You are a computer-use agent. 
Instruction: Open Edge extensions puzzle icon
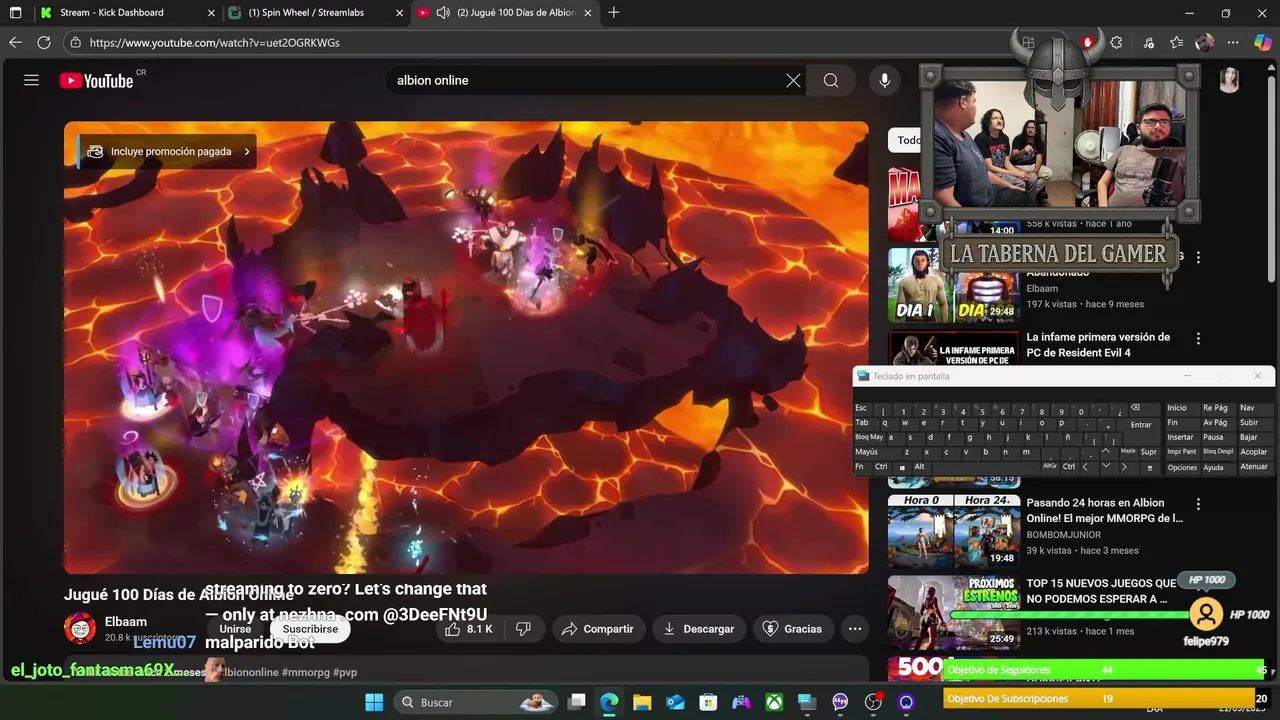pyautogui.click(x=1117, y=42)
